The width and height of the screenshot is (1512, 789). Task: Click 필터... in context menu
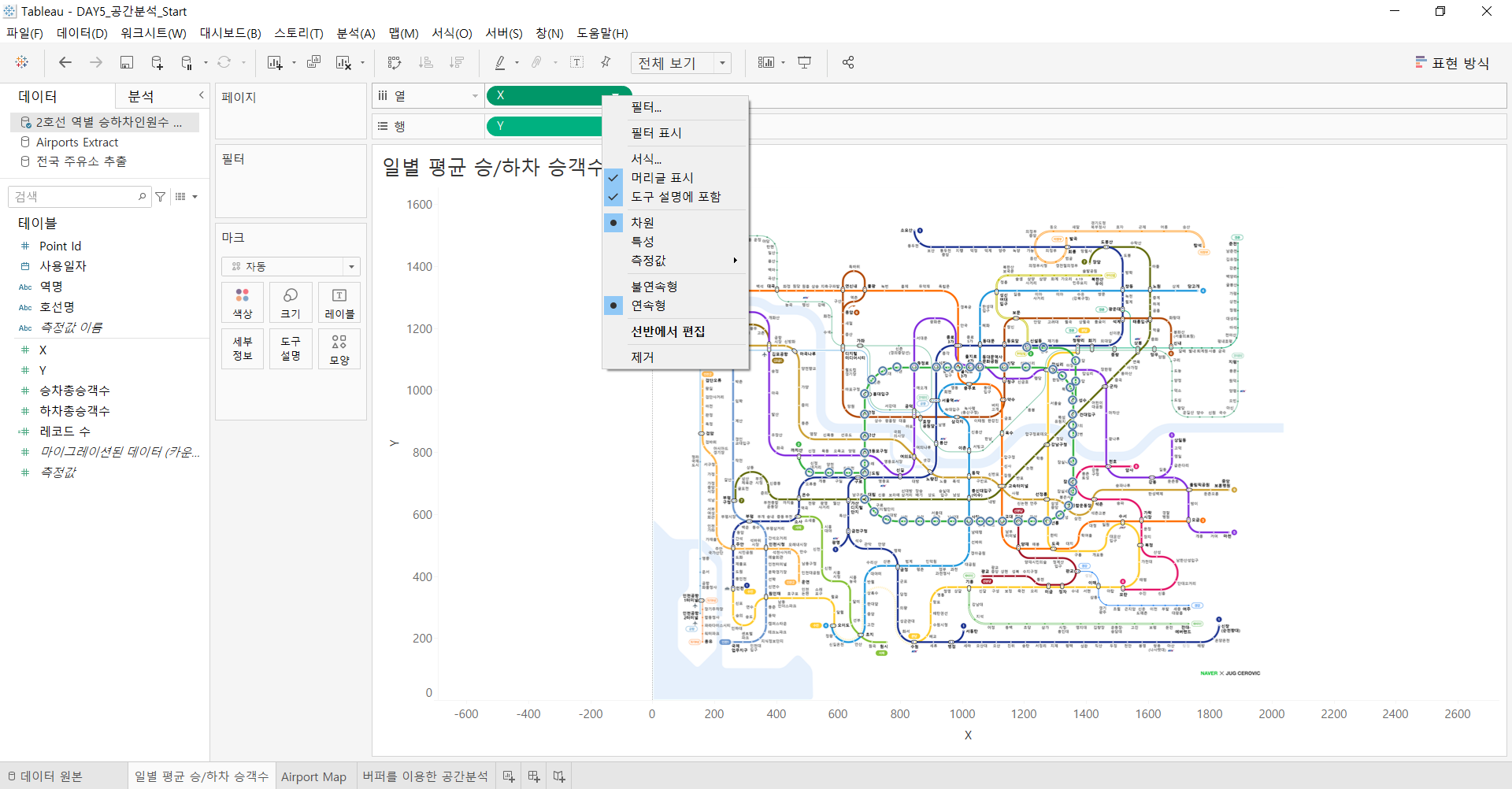pyautogui.click(x=675, y=107)
